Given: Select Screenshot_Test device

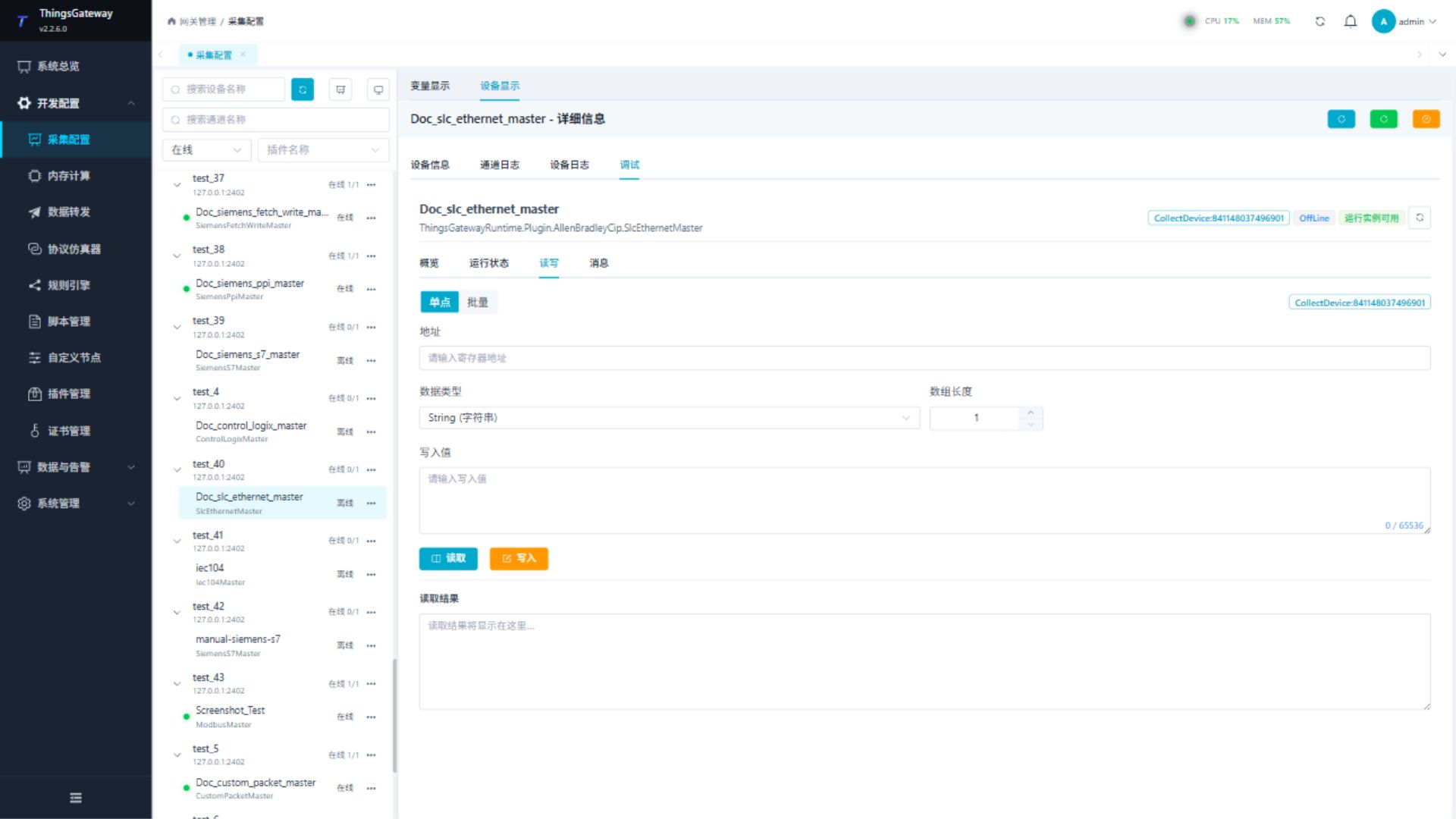Looking at the screenshot, I should pyautogui.click(x=282, y=717).
